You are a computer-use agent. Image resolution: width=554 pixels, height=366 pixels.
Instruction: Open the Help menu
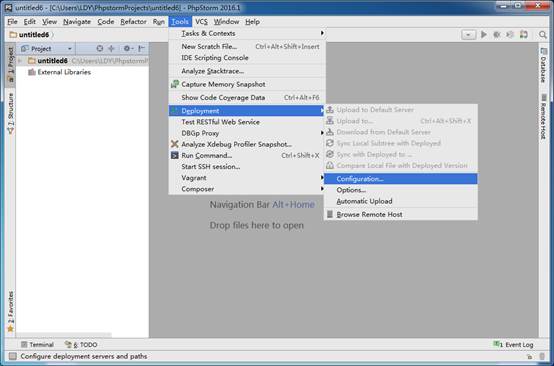pos(253,22)
